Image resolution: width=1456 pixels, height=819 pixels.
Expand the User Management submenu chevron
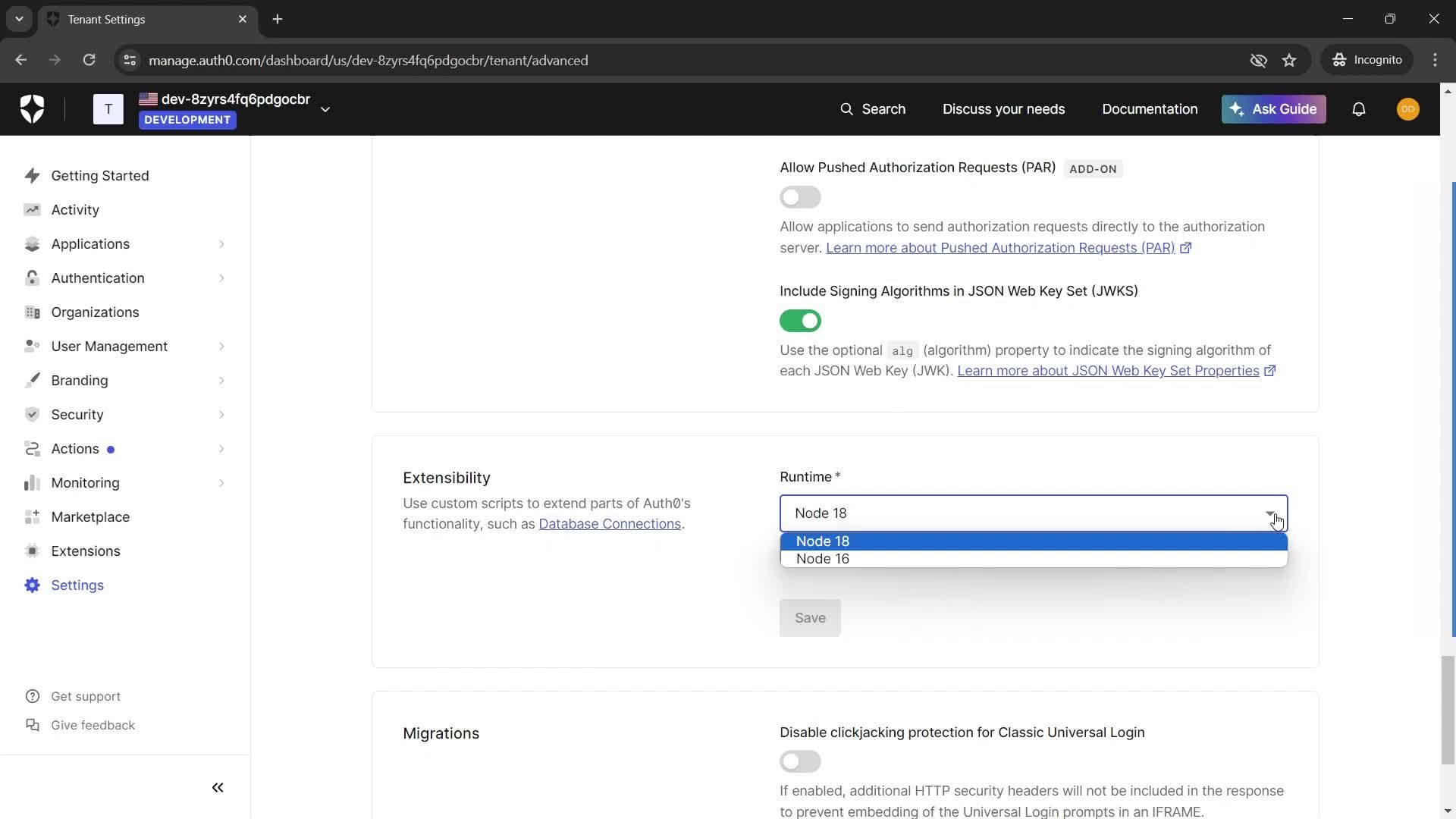(x=221, y=347)
